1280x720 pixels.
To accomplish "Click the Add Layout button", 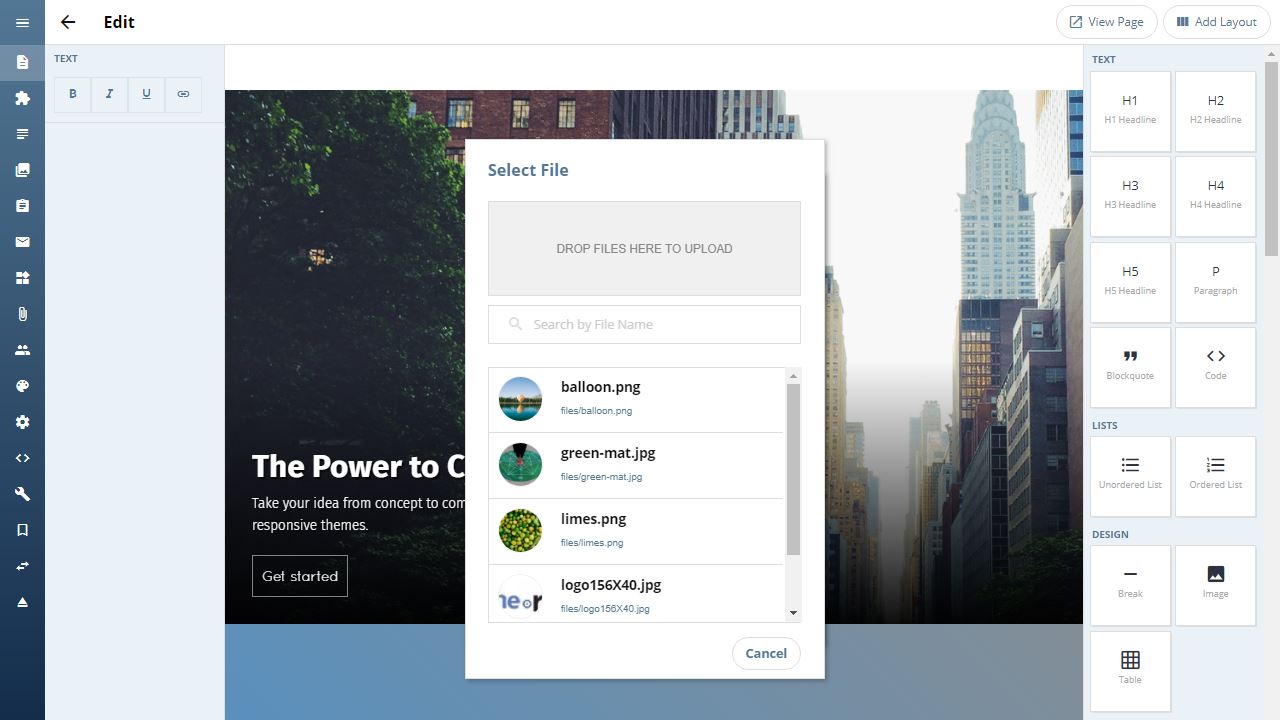I will click(1217, 22).
